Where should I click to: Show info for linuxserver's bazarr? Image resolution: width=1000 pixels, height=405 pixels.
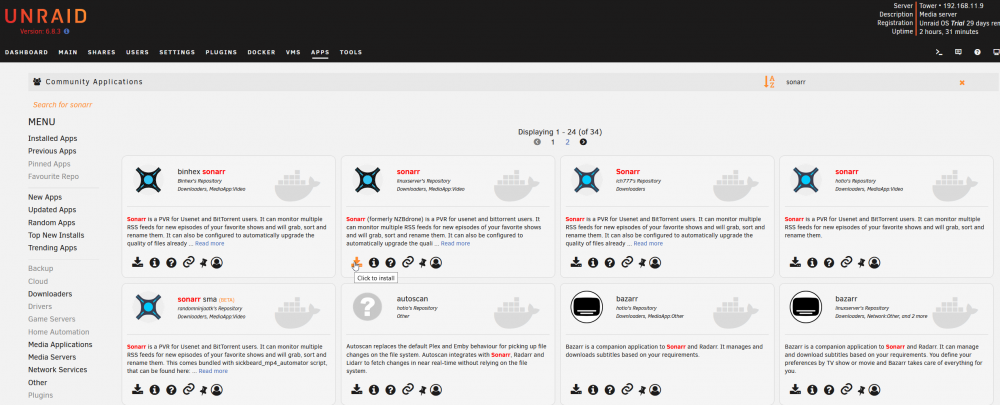click(812, 390)
